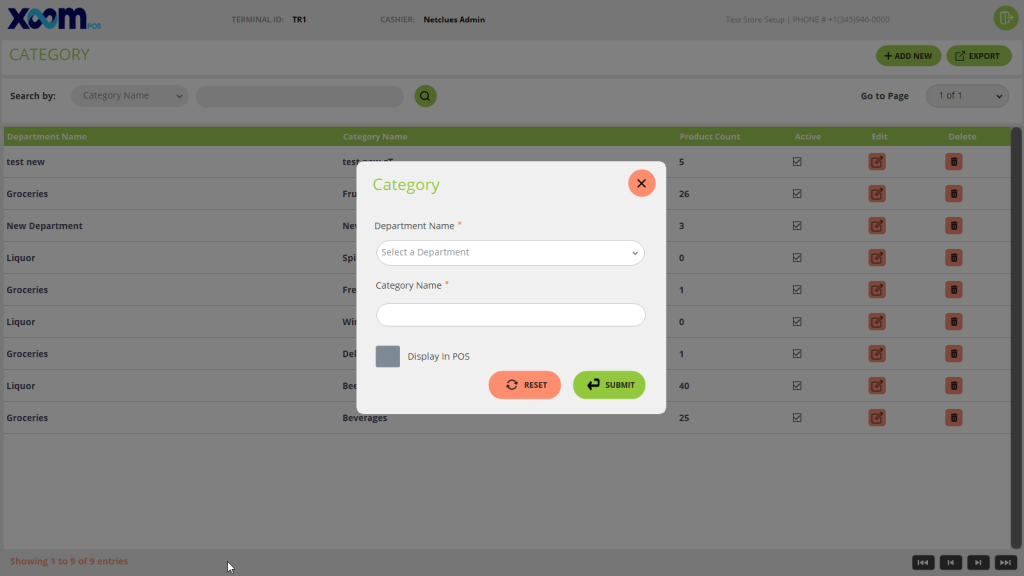The height and width of the screenshot is (576, 1024).
Task: Toggle Active checkbox for test new row
Action: [x=797, y=162]
